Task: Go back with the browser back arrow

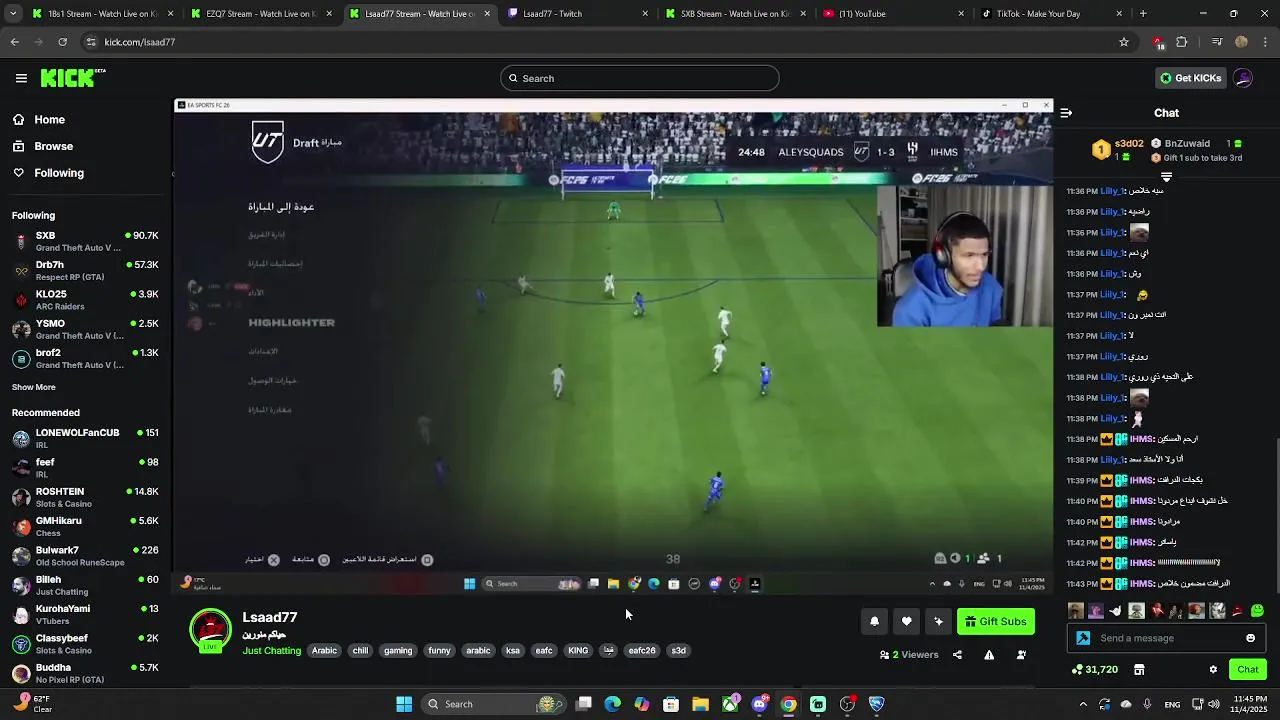Action: [14, 42]
